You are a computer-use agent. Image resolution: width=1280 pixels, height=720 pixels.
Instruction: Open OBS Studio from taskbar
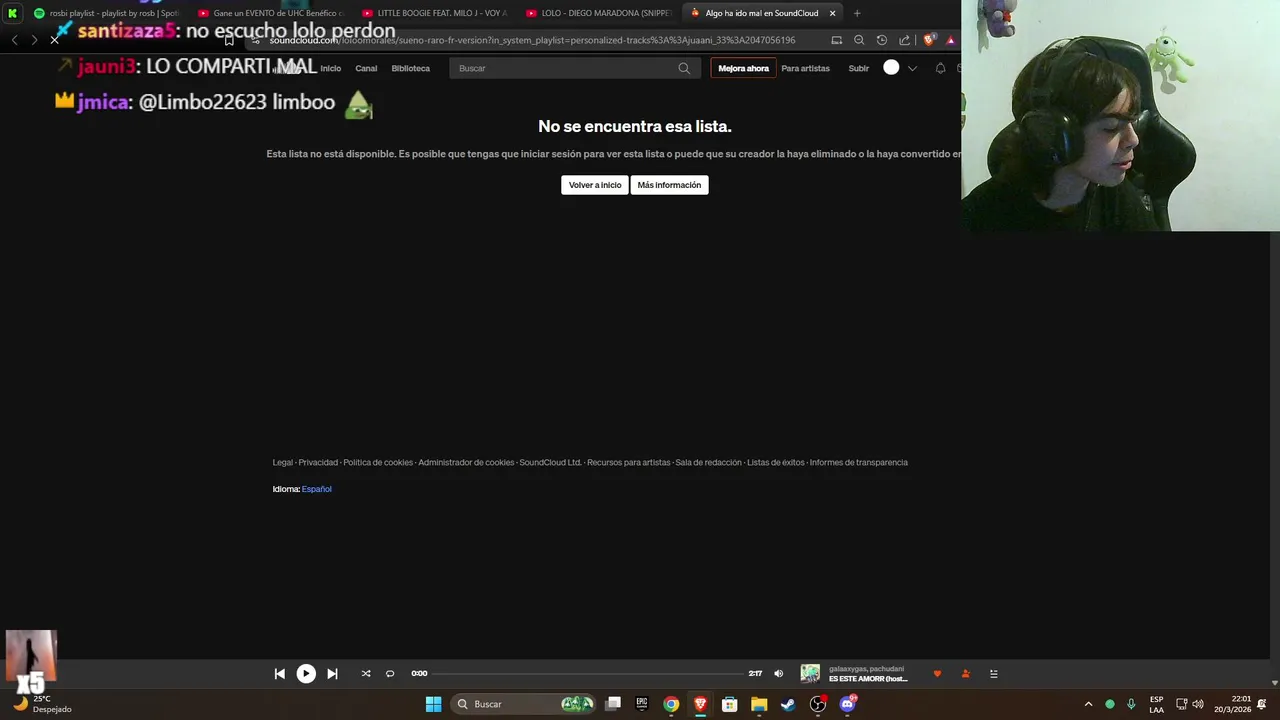click(818, 704)
